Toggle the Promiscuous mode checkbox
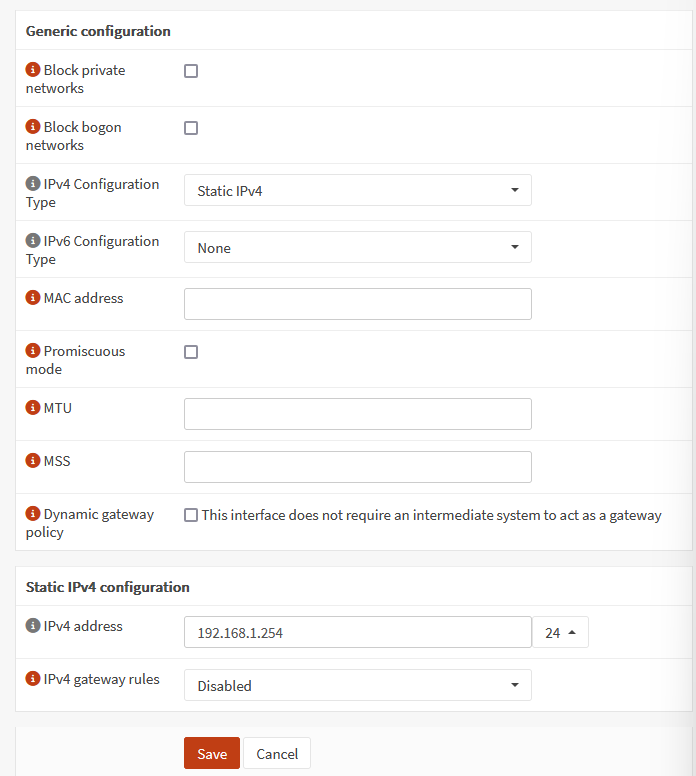This screenshot has width=696, height=776. pos(191,352)
